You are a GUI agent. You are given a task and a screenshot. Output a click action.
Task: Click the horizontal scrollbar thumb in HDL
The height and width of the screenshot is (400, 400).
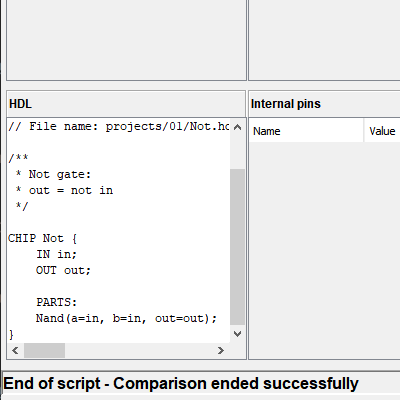[44, 350]
